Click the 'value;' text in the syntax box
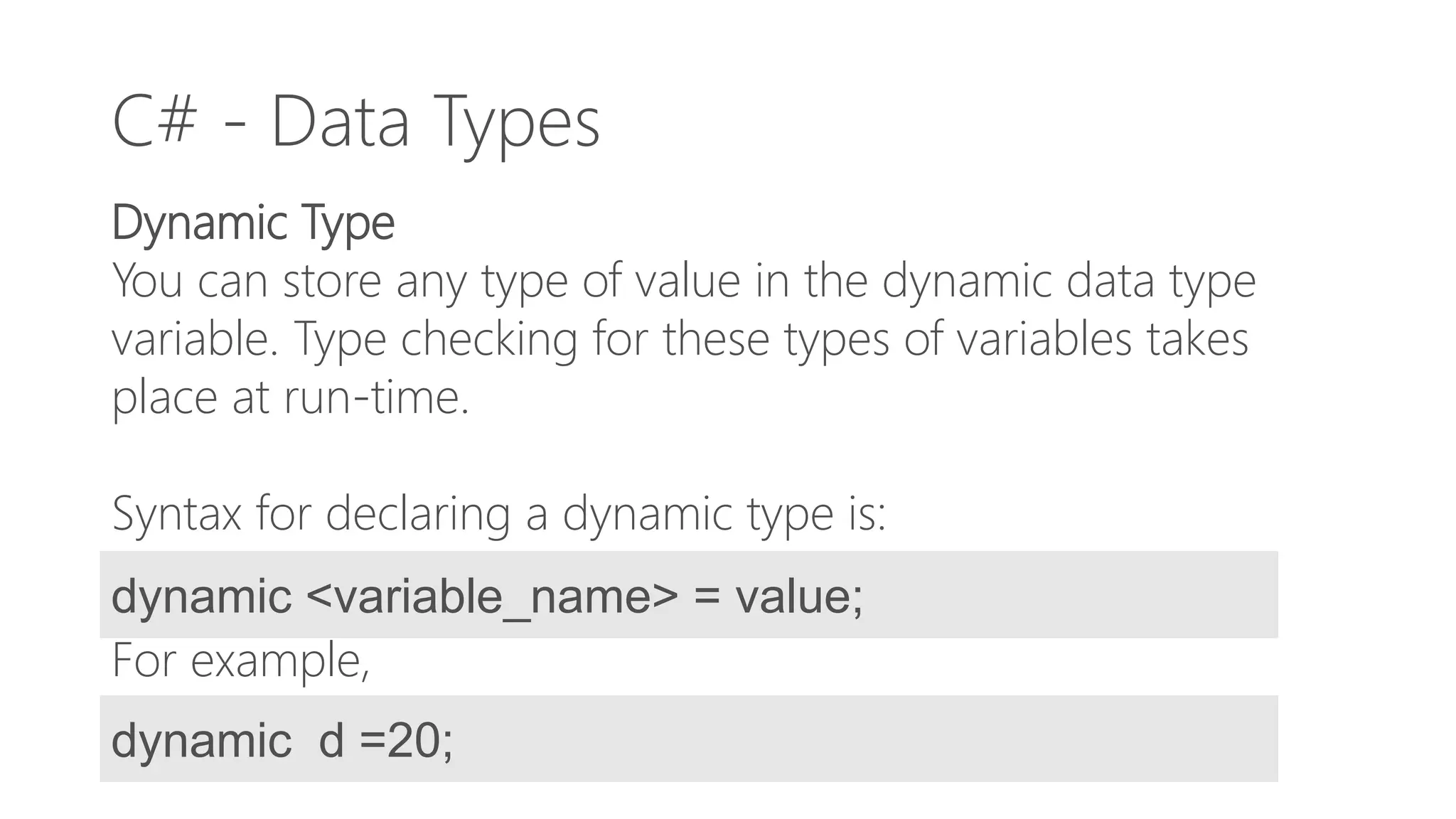 pyautogui.click(x=799, y=596)
